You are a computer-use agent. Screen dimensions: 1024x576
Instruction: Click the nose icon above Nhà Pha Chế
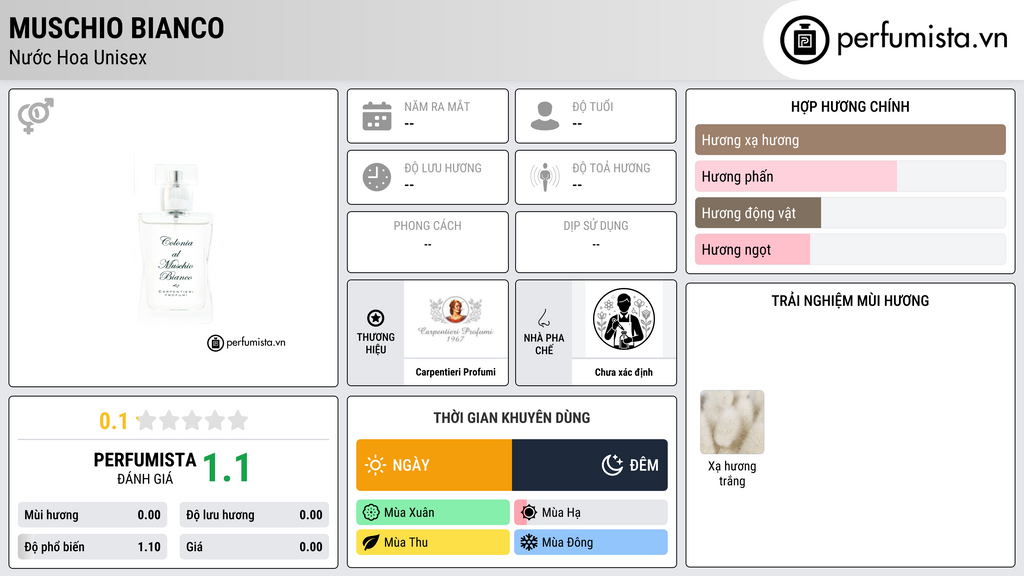click(543, 318)
